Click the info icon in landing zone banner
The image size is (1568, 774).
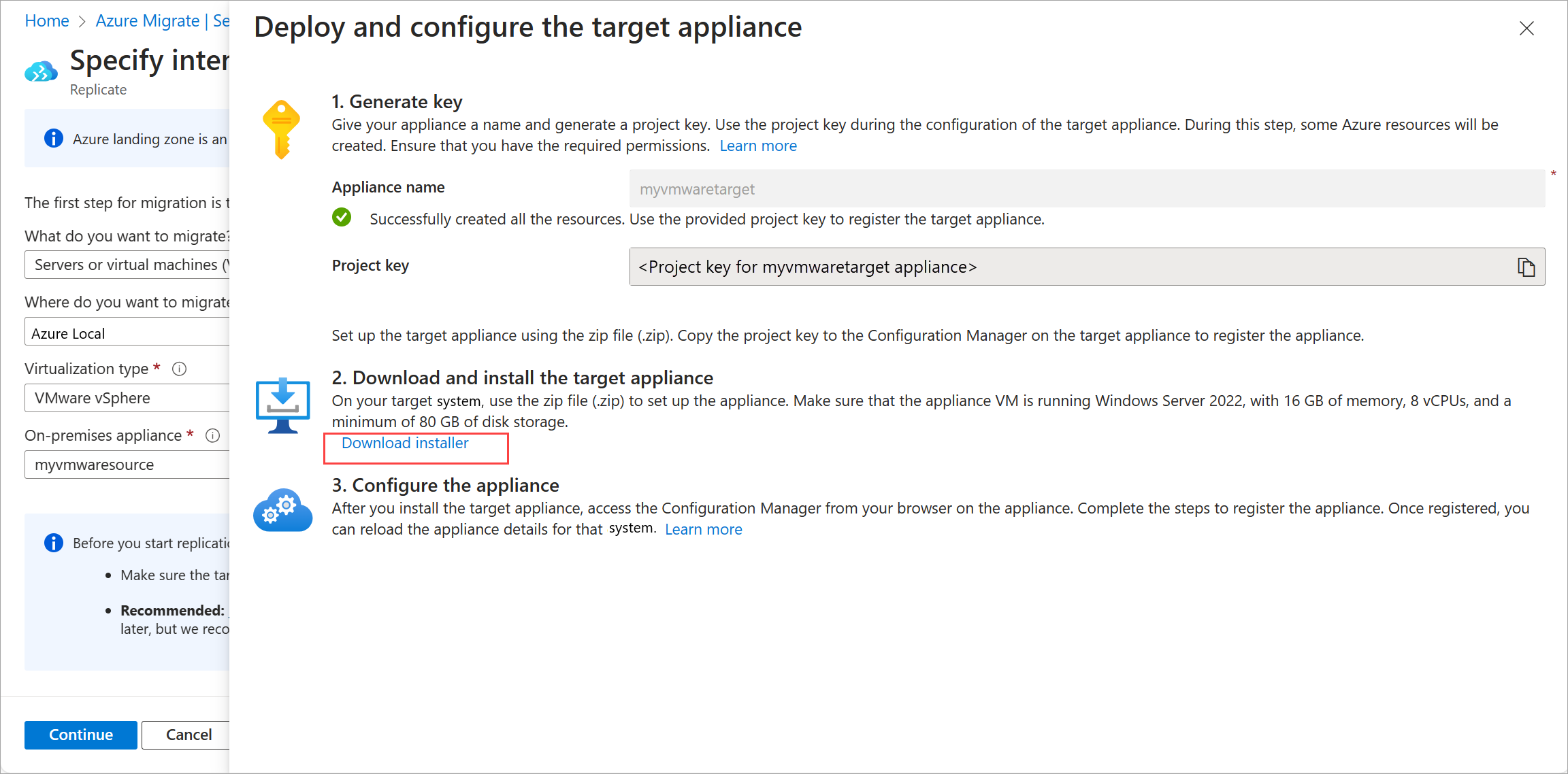[x=53, y=139]
